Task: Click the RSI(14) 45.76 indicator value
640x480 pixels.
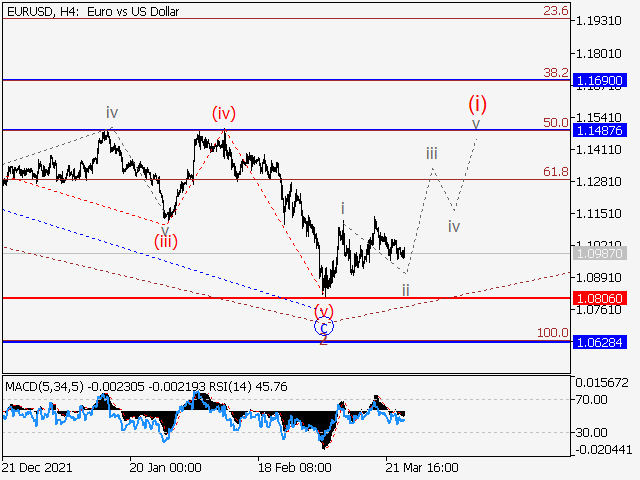Action: pyautogui.click(x=248, y=387)
